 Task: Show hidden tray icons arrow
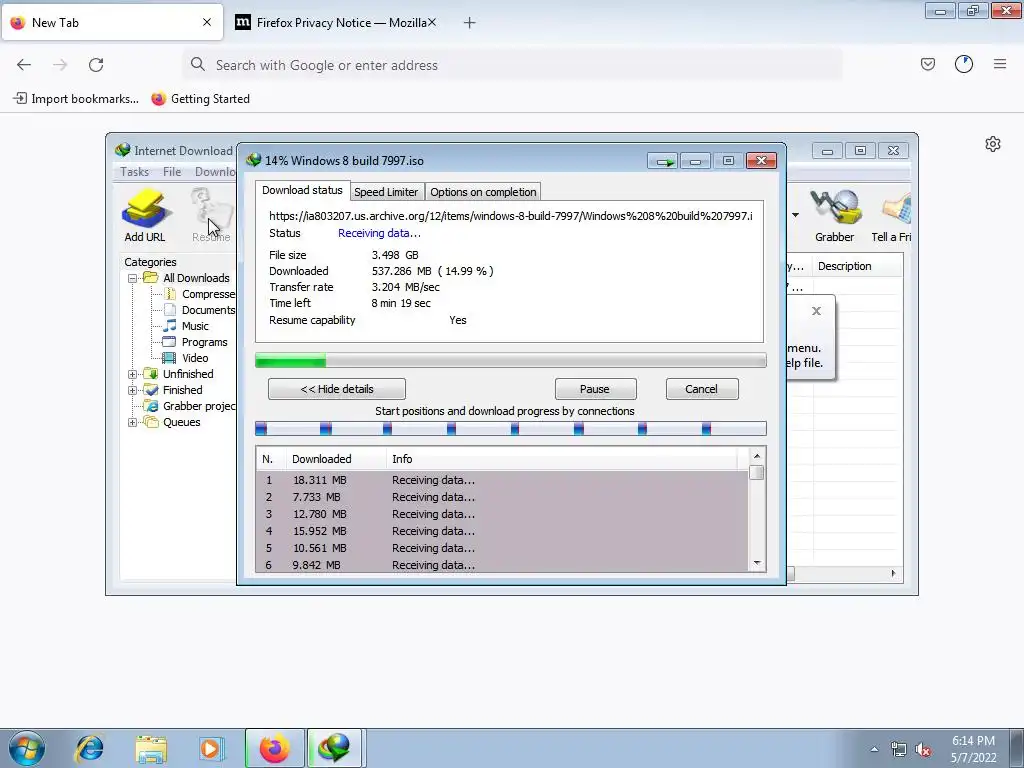874,750
